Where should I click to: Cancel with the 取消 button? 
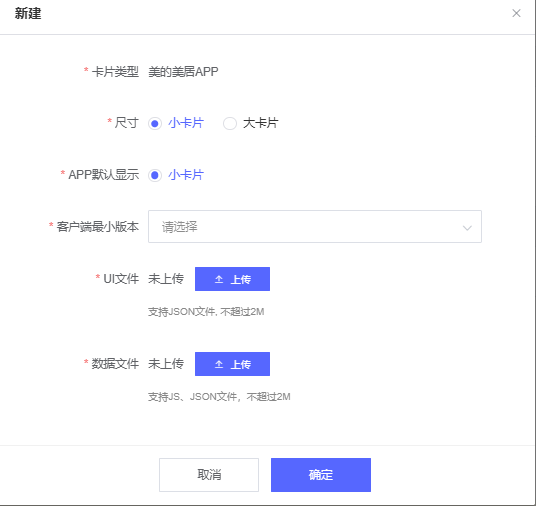click(209, 475)
